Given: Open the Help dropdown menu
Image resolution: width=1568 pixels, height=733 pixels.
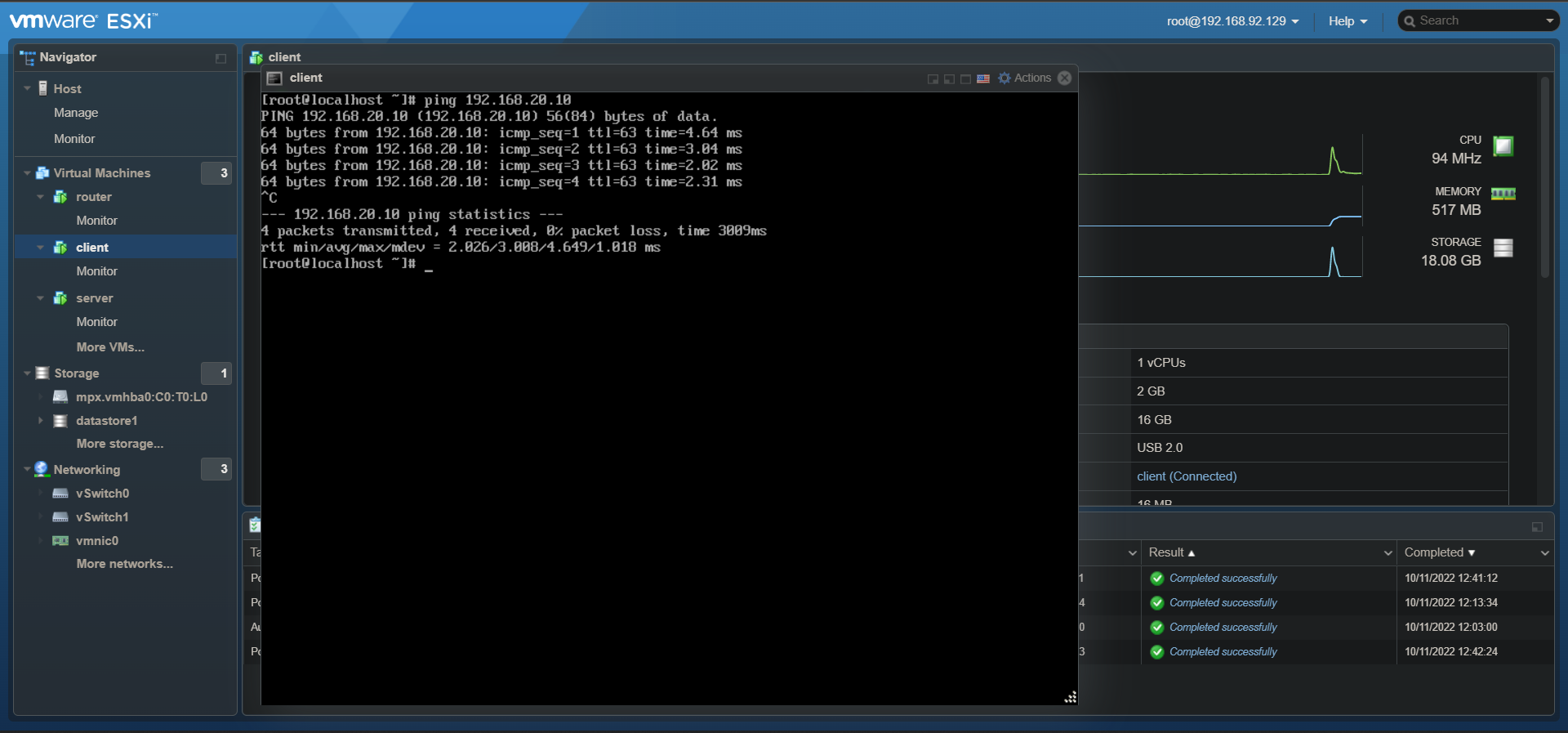Looking at the screenshot, I should pos(1347,21).
